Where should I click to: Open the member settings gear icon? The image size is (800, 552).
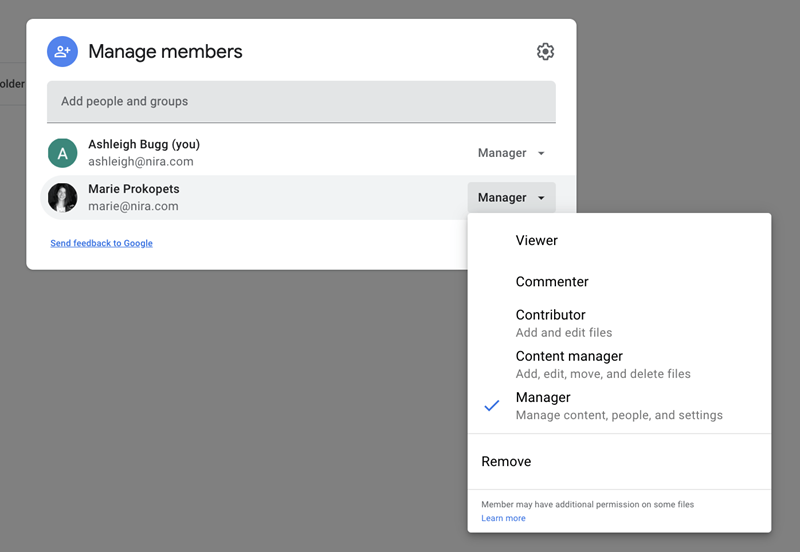coord(545,52)
